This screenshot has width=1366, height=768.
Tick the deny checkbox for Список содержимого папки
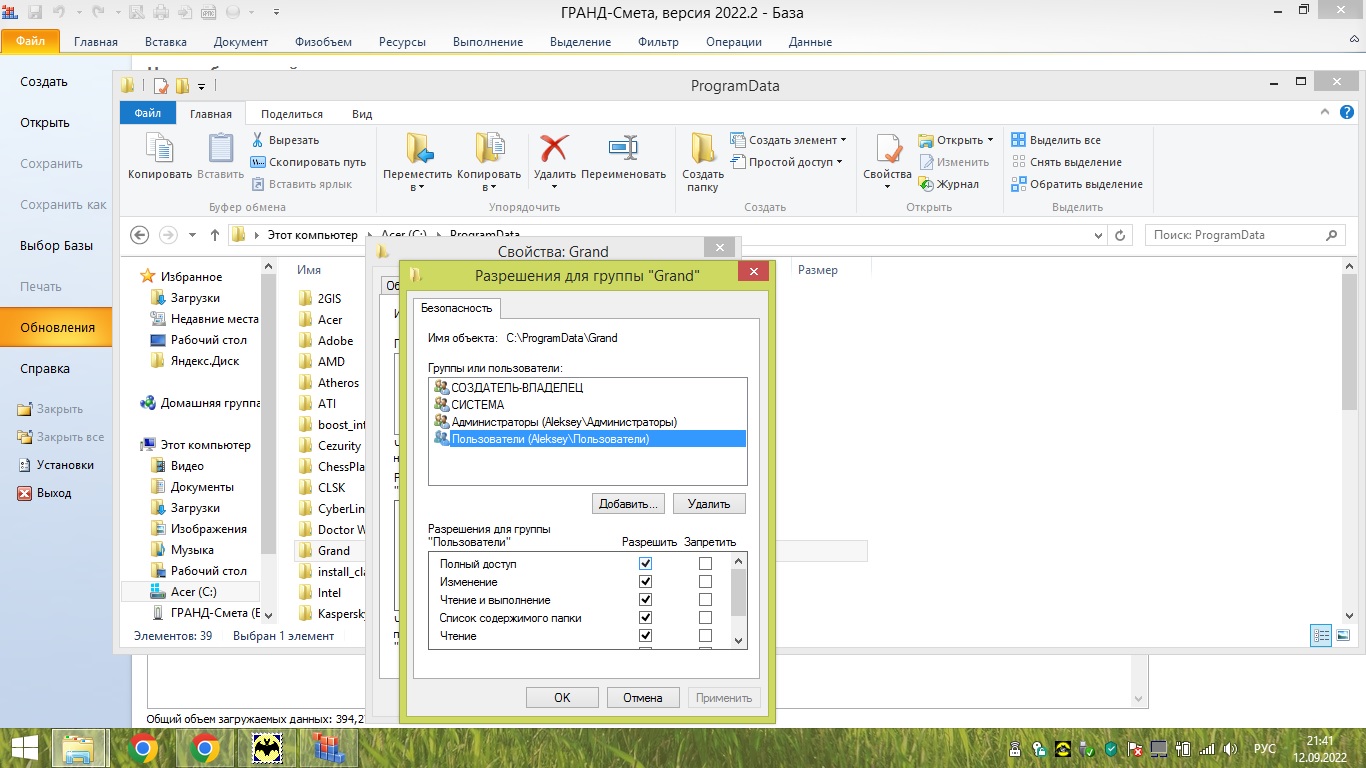tap(705, 618)
